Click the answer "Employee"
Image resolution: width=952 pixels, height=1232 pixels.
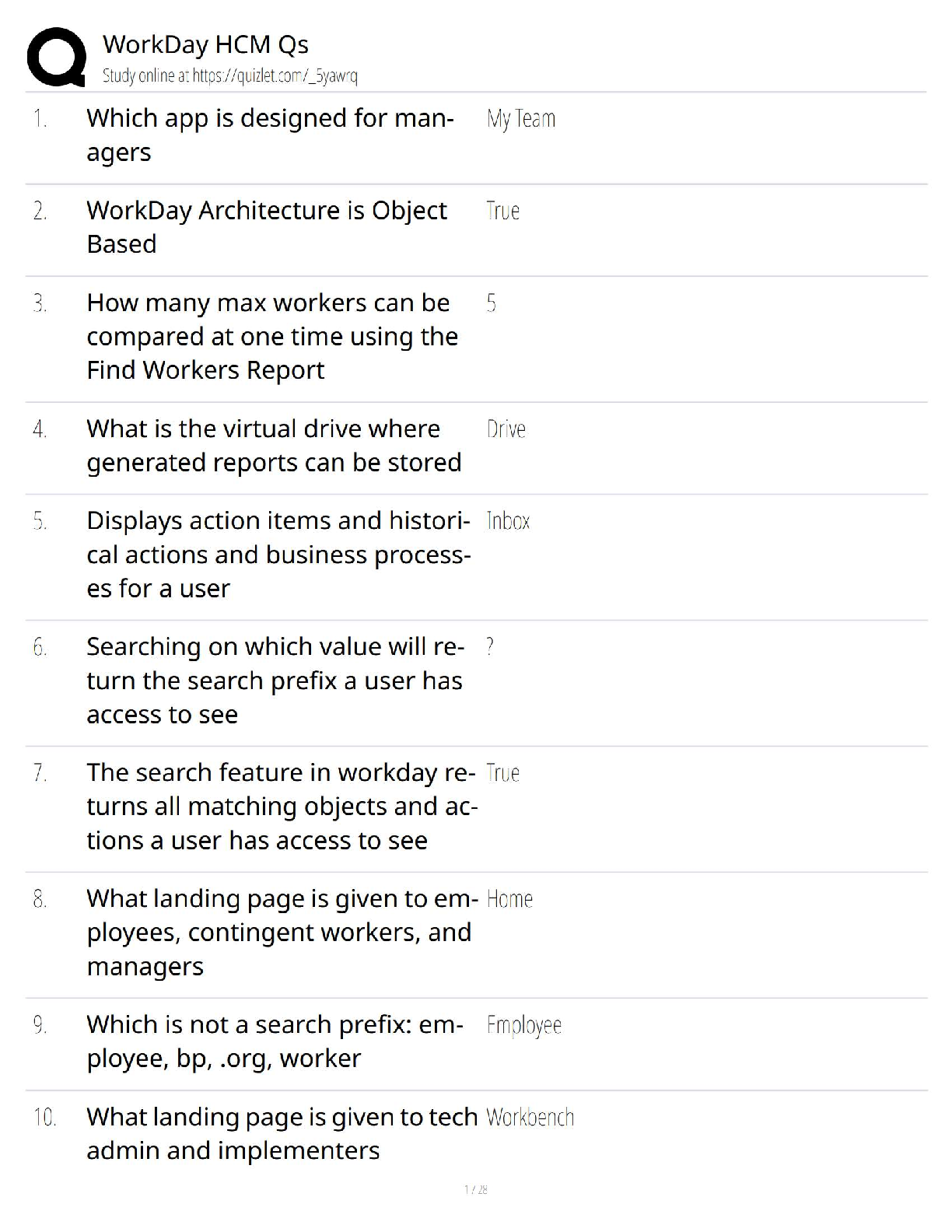pos(523,1025)
